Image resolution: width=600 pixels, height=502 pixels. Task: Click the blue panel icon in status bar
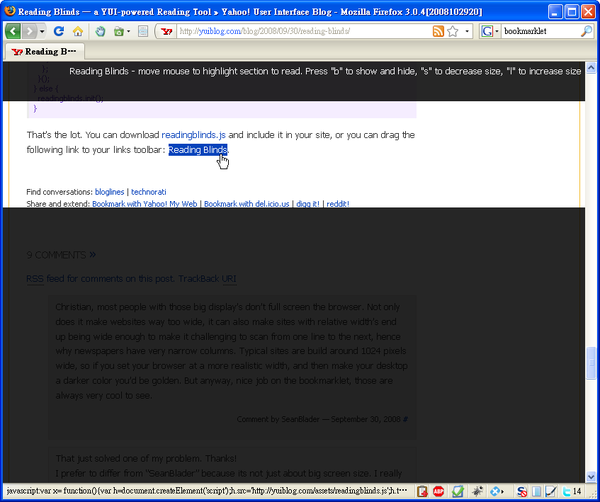coord(536,491)
